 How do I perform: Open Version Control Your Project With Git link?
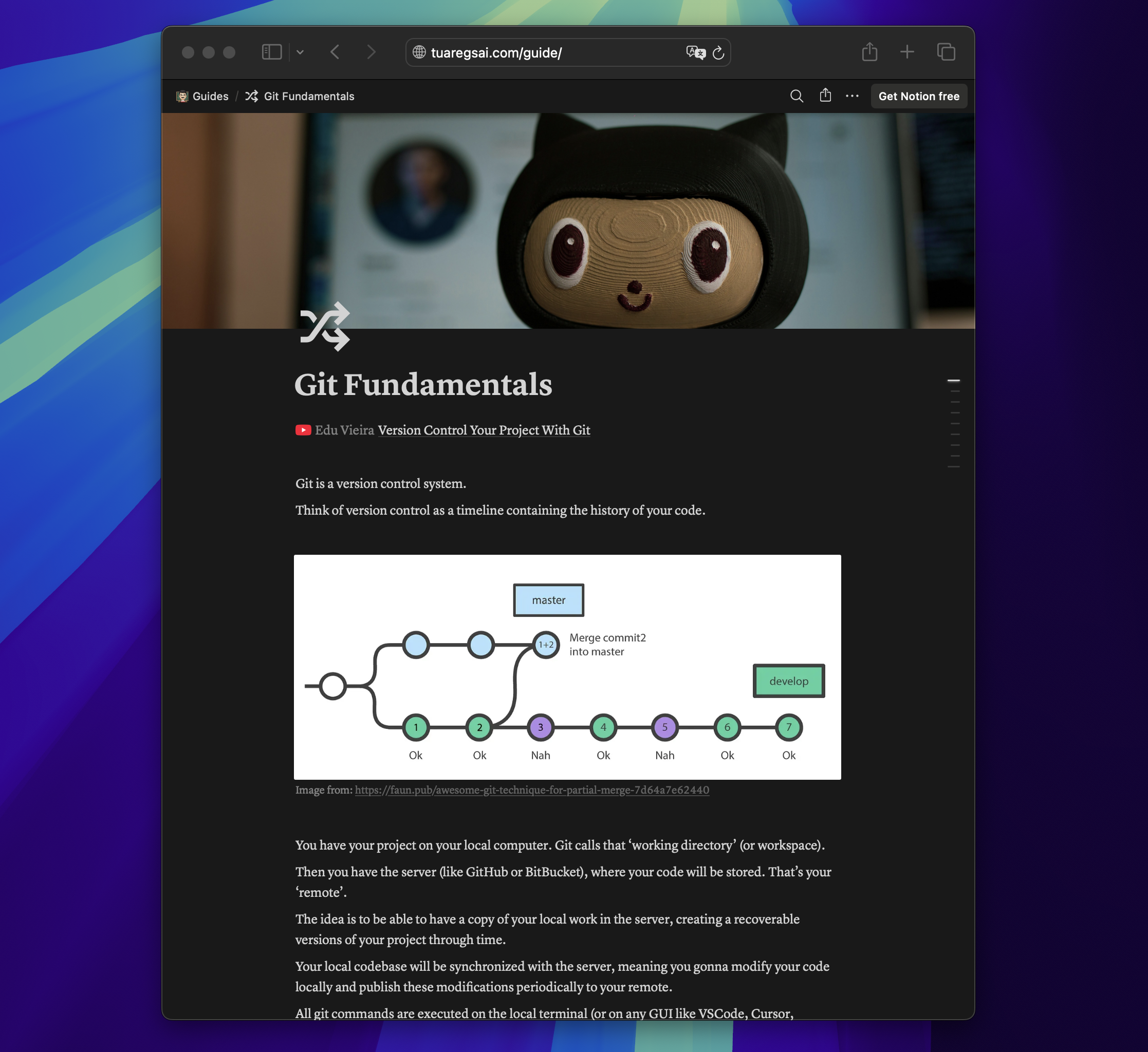pyautogui.click(x=484, y=430)
